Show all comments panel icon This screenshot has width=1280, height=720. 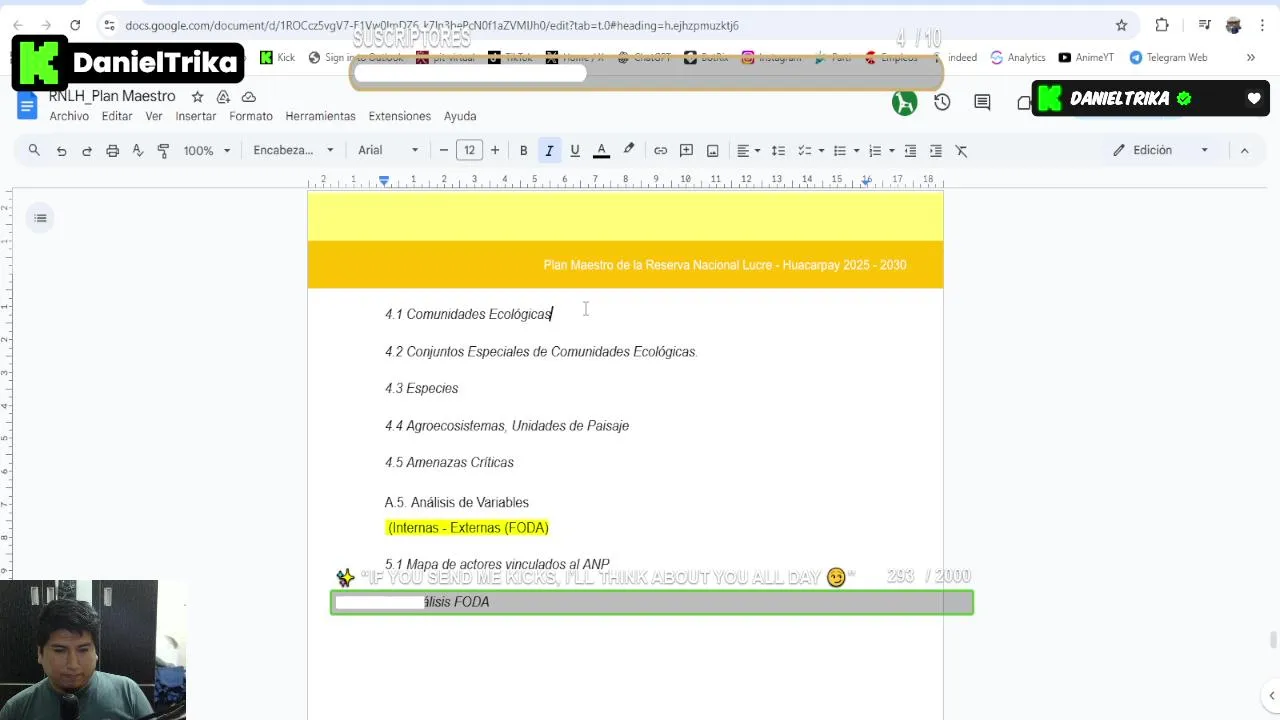coord(982,102)
